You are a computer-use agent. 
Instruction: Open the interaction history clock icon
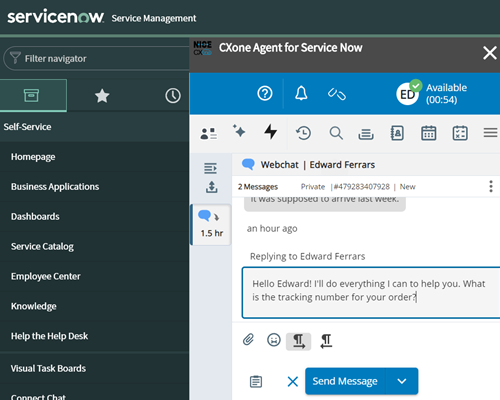pos(303,133)
